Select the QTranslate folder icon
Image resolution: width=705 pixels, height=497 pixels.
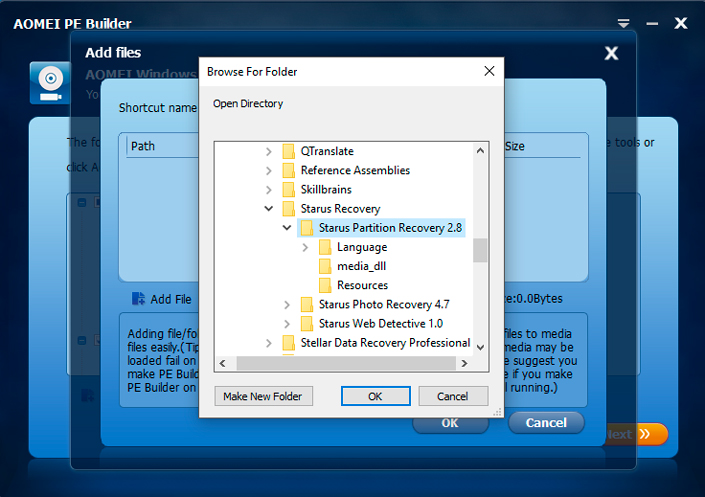[288, 151]
